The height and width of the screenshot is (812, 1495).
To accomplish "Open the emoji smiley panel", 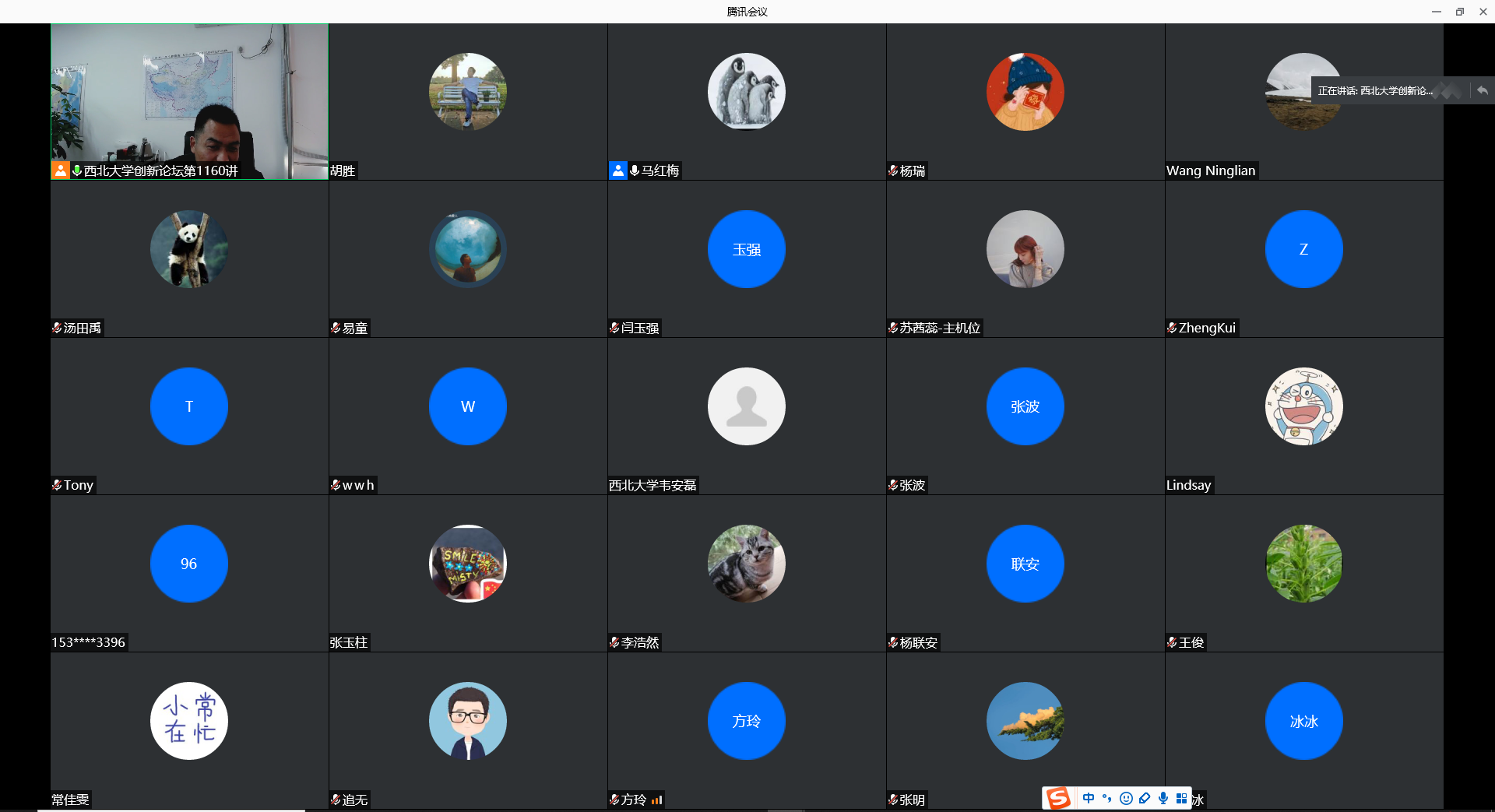I will (1126, 798).
